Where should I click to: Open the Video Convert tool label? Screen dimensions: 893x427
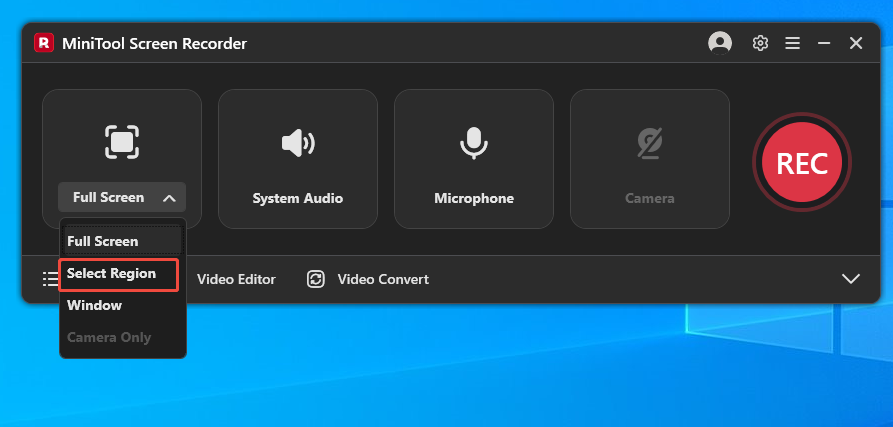[383, 280]
